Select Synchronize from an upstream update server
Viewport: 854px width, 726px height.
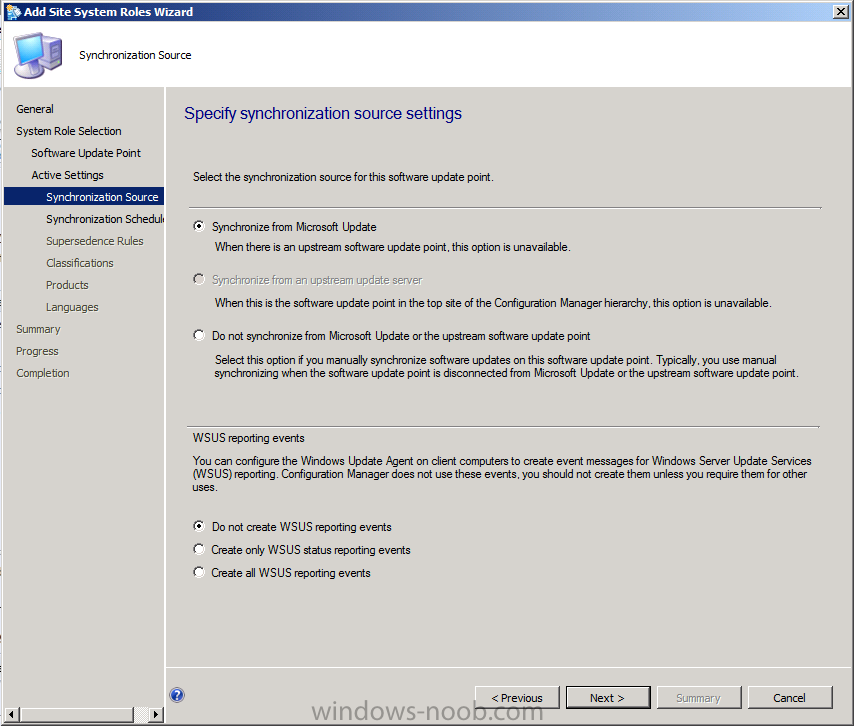coord(199,279)
